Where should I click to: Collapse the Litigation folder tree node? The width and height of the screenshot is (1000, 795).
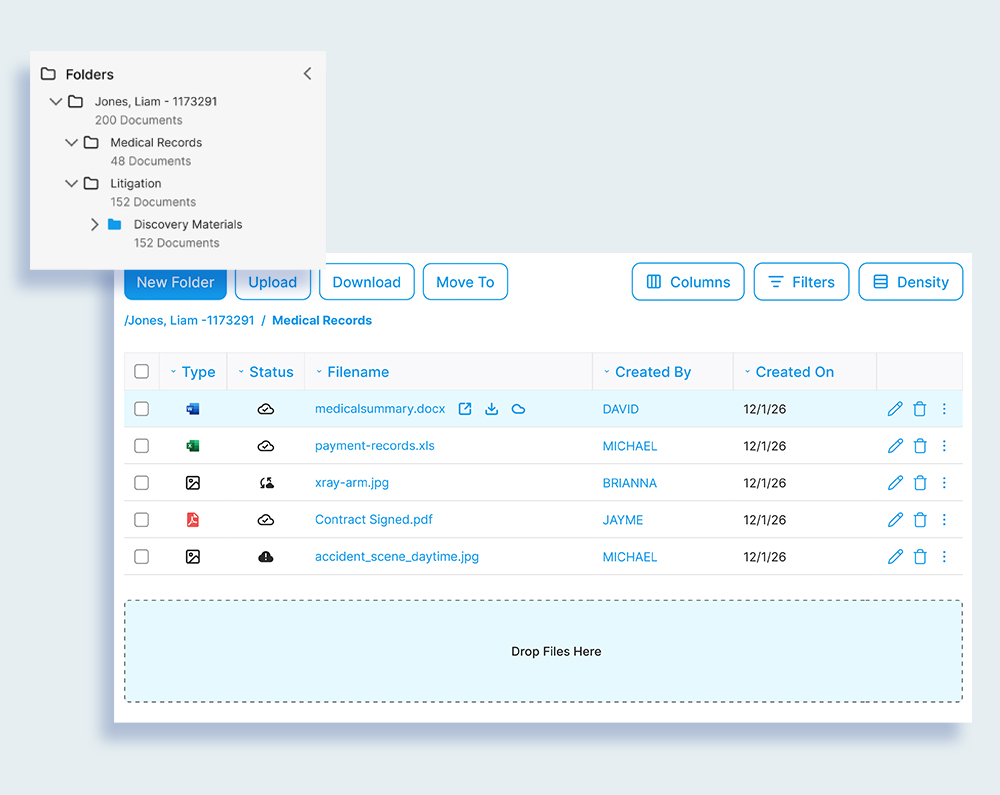coord(71,184)
